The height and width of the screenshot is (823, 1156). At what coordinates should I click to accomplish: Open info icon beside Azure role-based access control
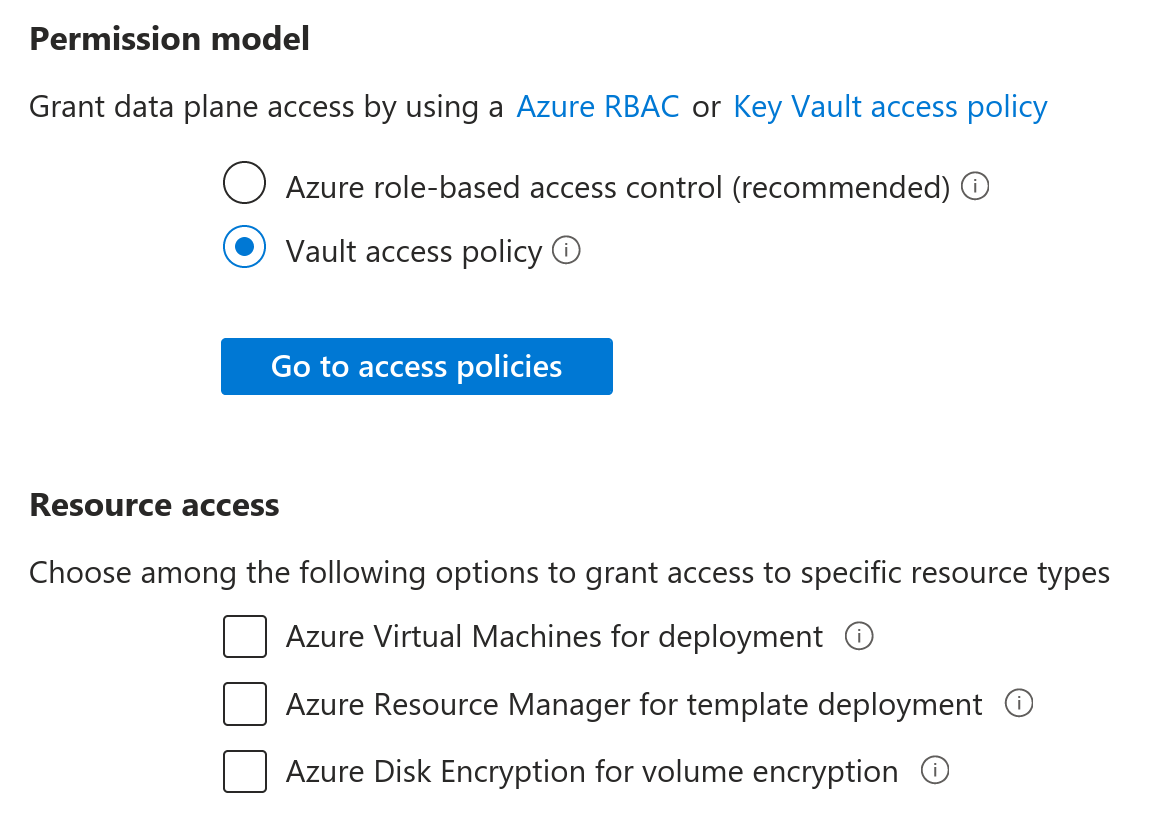975,186
